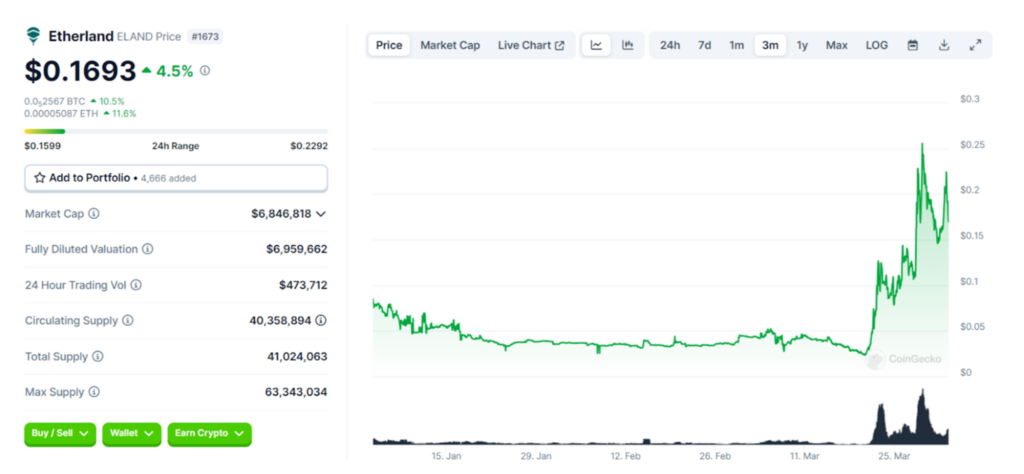Click the #1673 rank badge
The height and width of the screenshot is (474, 1024).
205,37
